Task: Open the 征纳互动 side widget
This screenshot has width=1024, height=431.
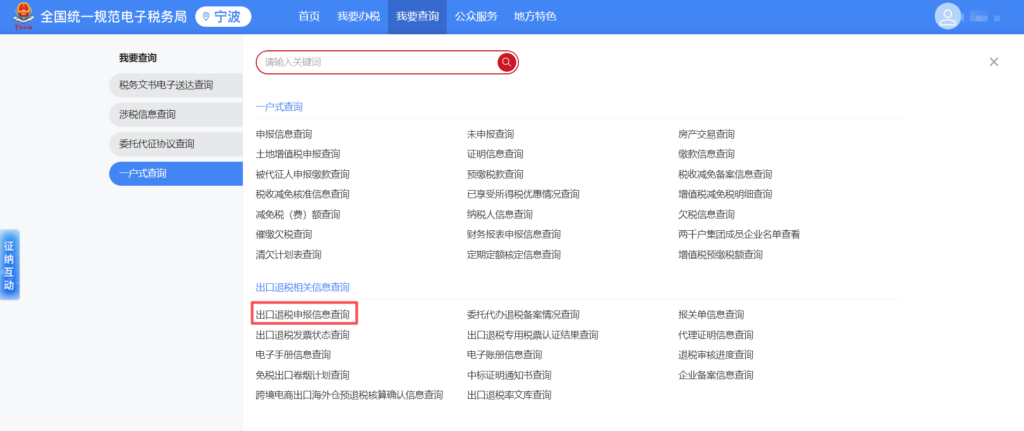Action: 9,265
